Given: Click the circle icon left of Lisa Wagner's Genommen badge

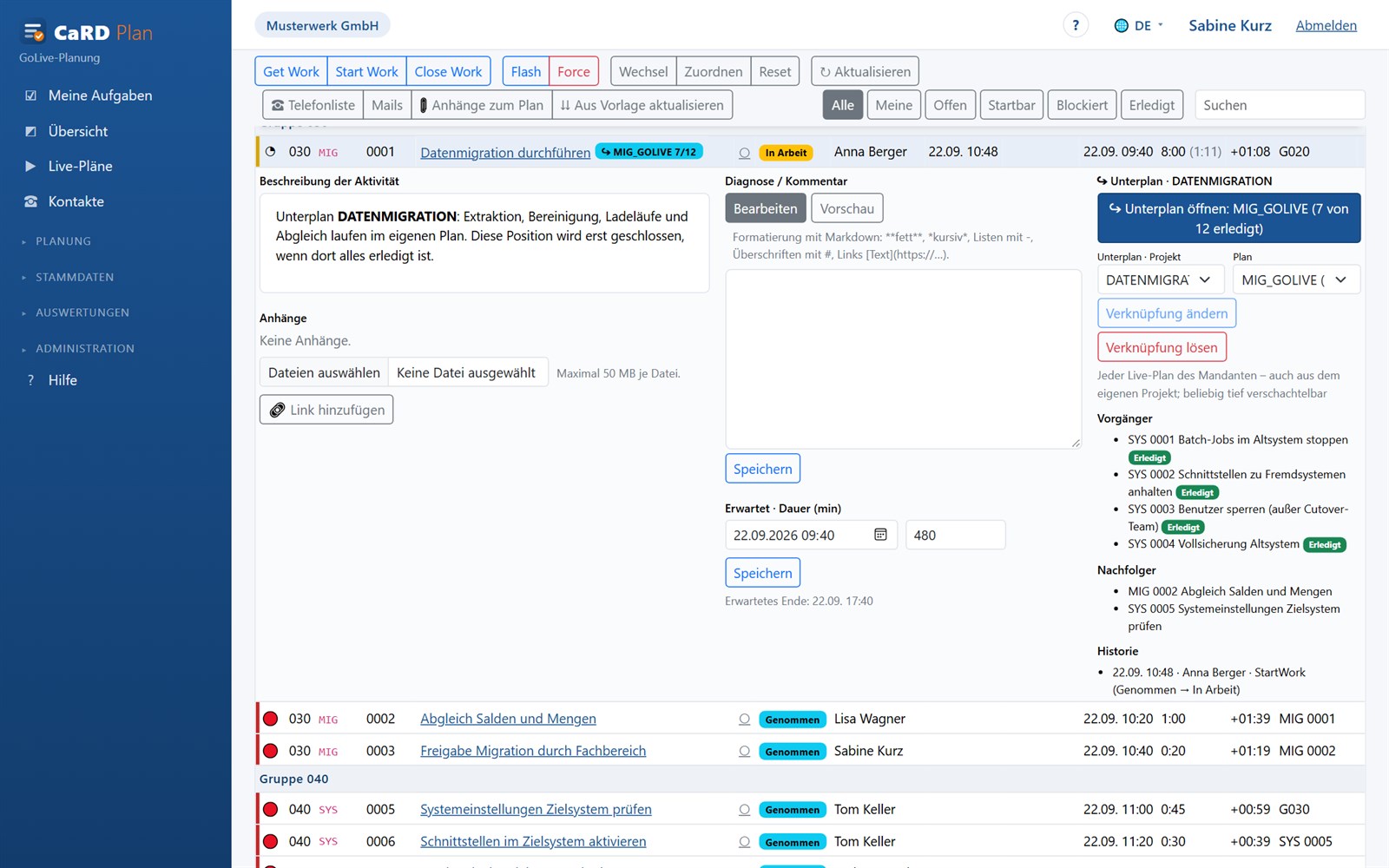Looking at the screenshot, I should pos(744,720).
